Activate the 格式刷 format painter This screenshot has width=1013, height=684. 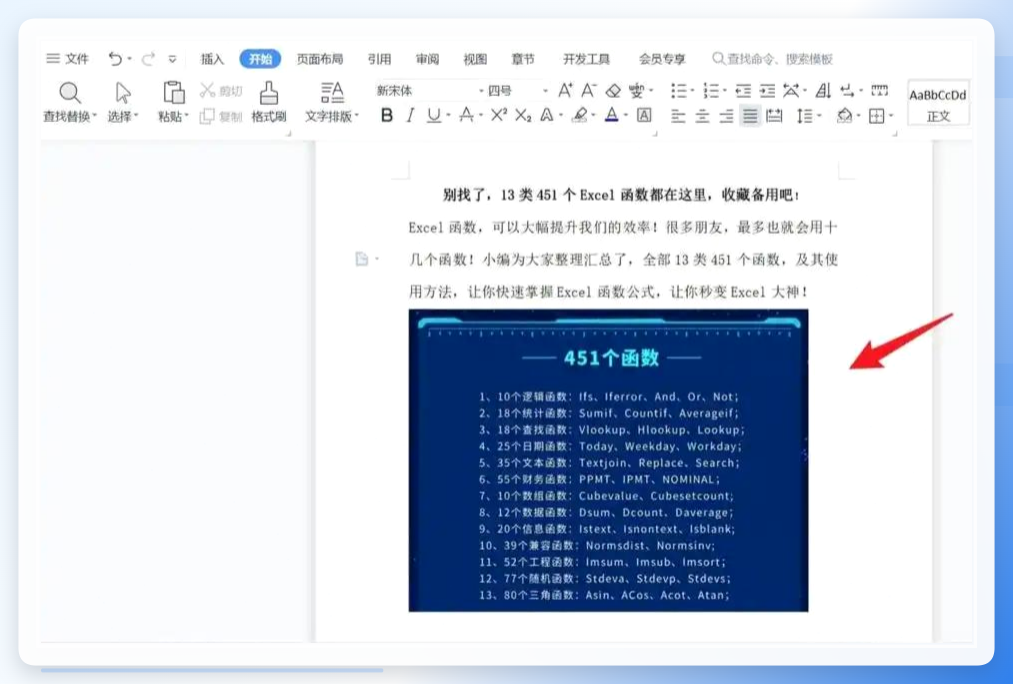(269, 102)
